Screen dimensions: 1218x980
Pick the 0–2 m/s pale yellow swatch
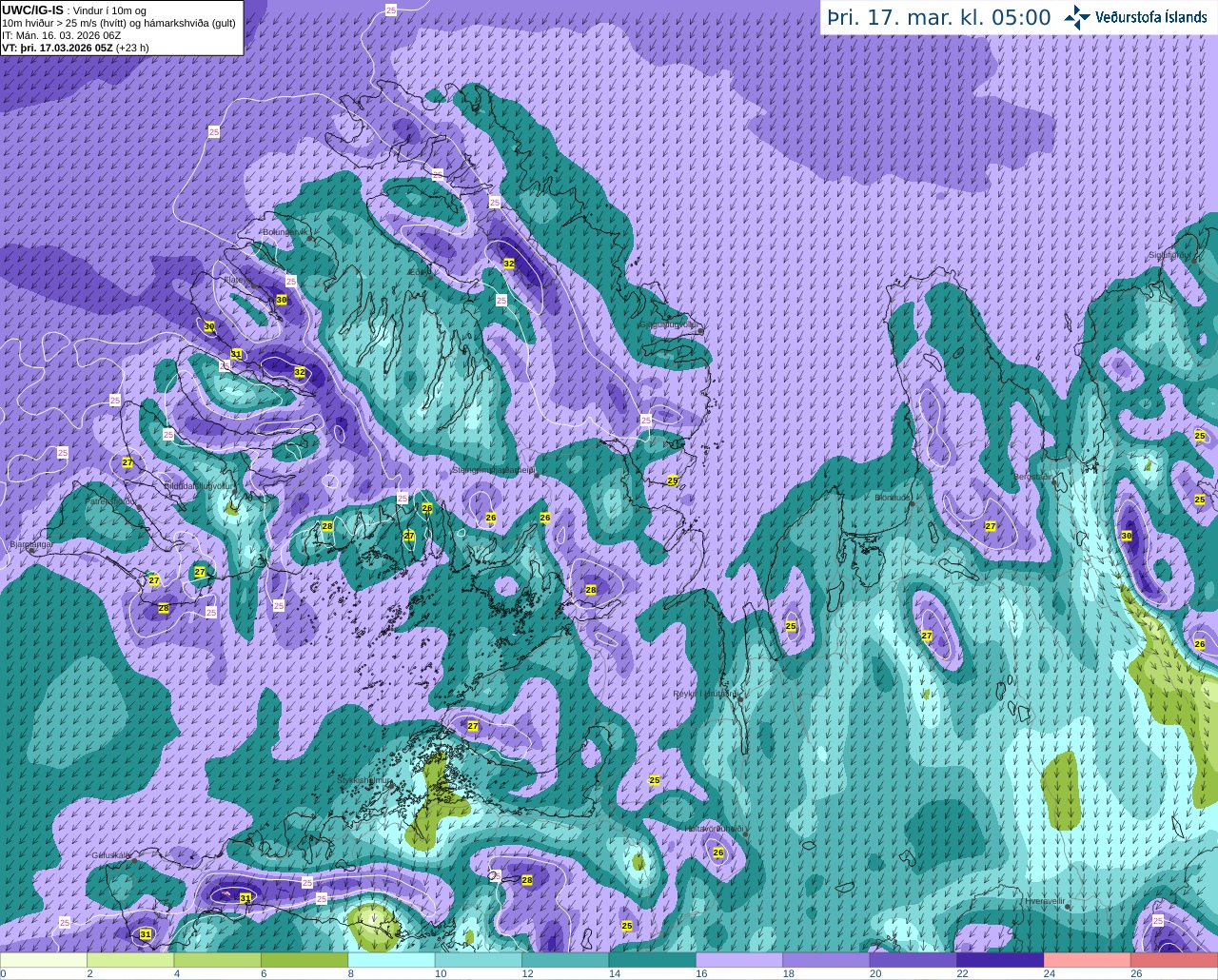44,960
